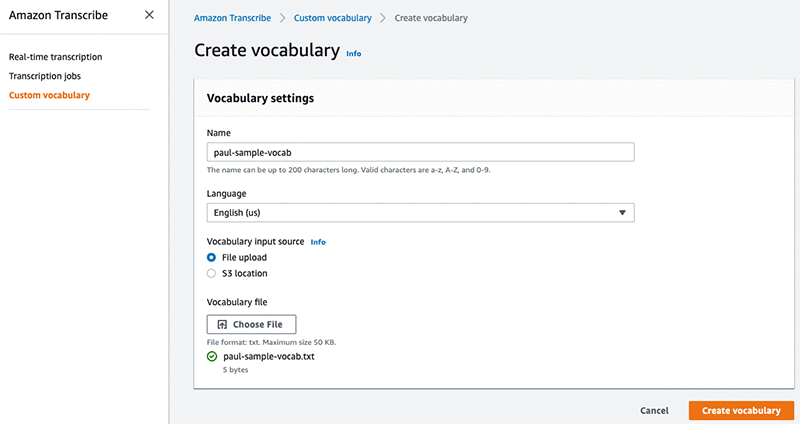Screen dimensions: 800x424
Task: Open Info link next to Create vocabulary heading
Action: [x=353, y=53]
